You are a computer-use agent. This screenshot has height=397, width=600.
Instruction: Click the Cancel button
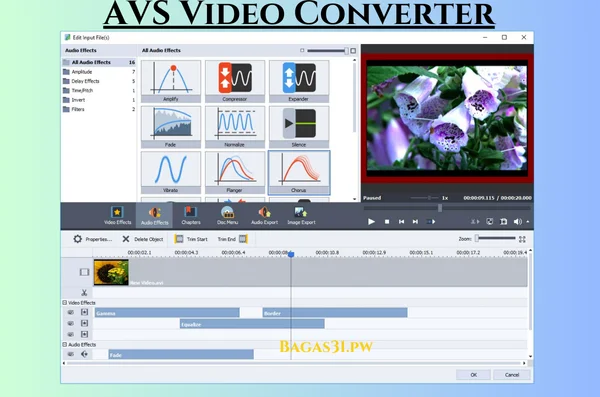pos(512,375)
